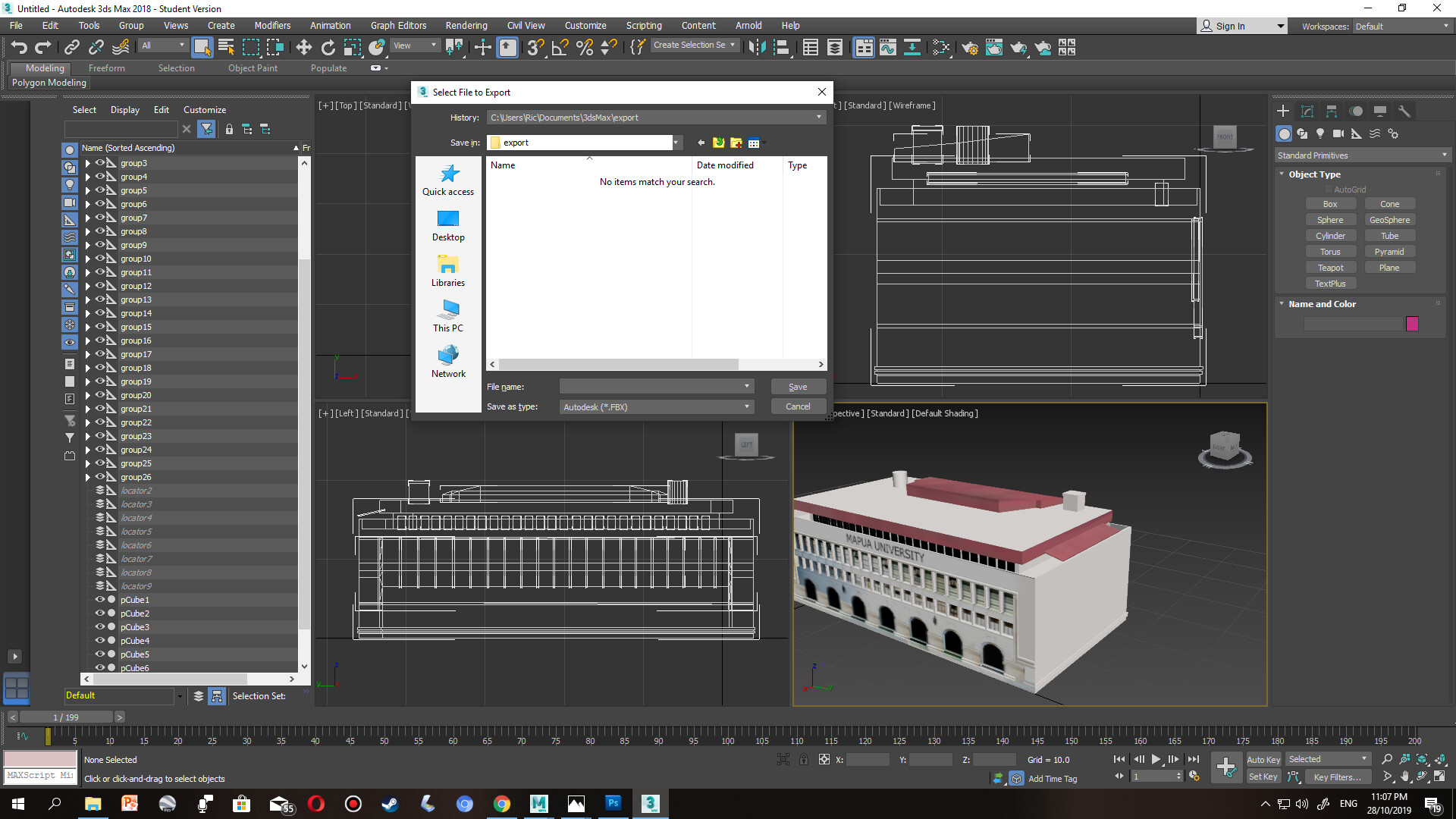Open the Standard Primitives dropdown
The image size is (1456, 819).
(1362, 155)
